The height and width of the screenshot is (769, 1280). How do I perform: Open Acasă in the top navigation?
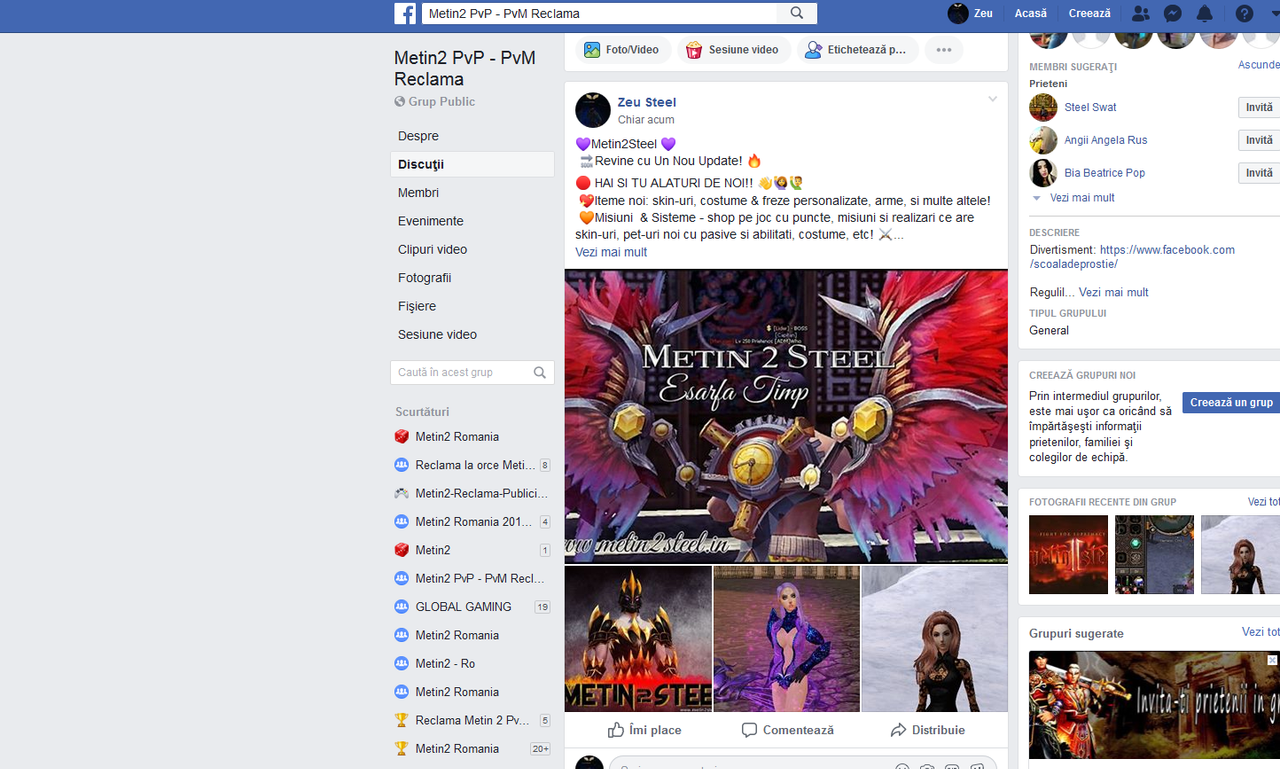[1030, 13]
